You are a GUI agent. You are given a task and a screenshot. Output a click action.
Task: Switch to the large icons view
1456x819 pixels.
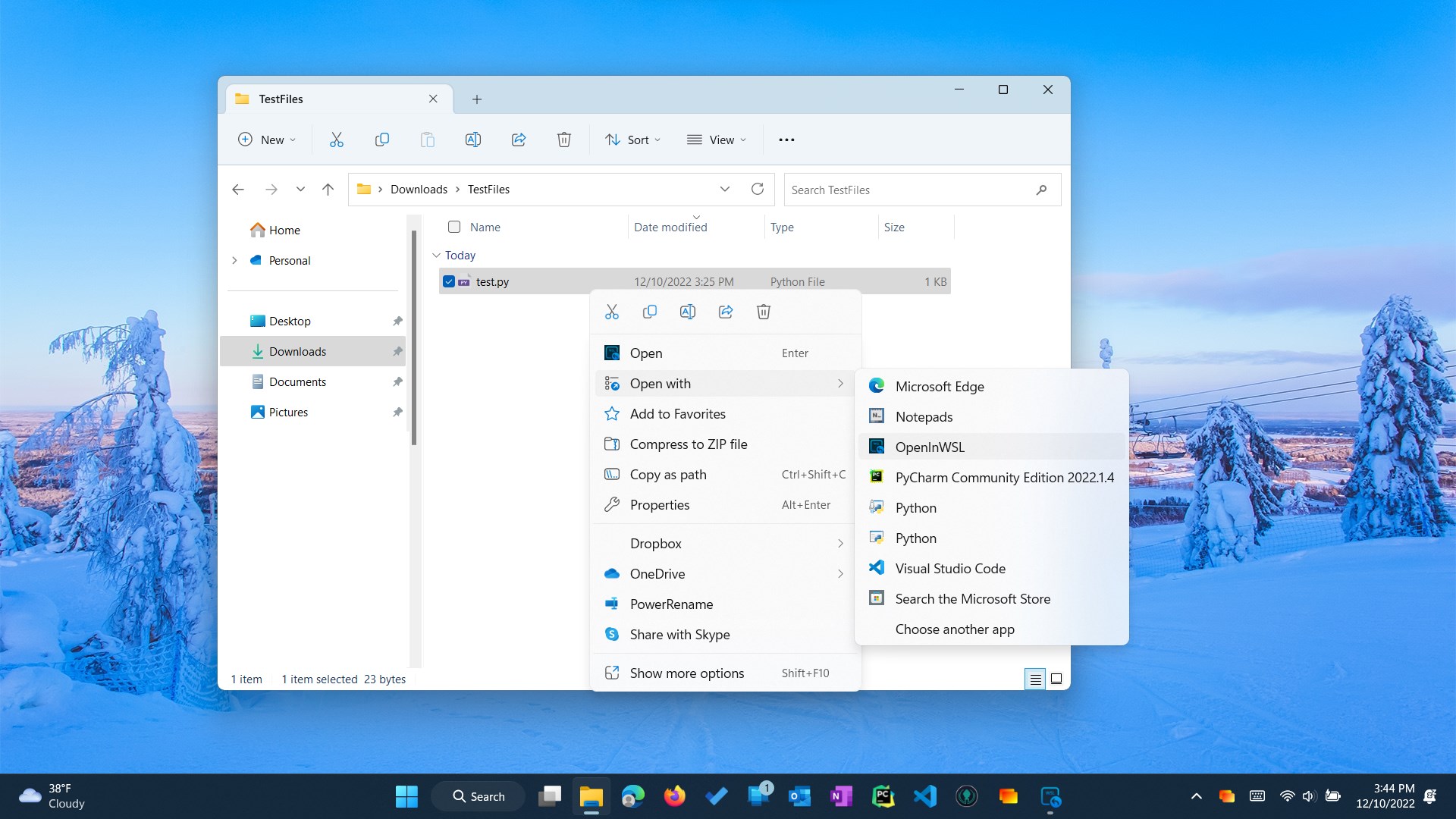tap(1056, 679)
